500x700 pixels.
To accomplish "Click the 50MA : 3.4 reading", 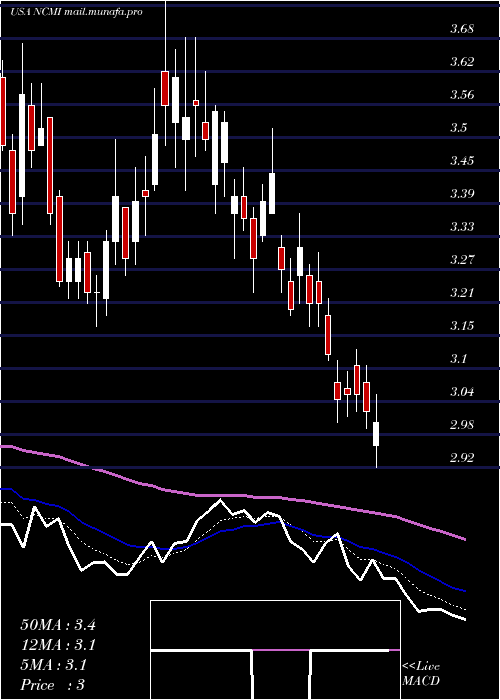I will pos(58,625).
